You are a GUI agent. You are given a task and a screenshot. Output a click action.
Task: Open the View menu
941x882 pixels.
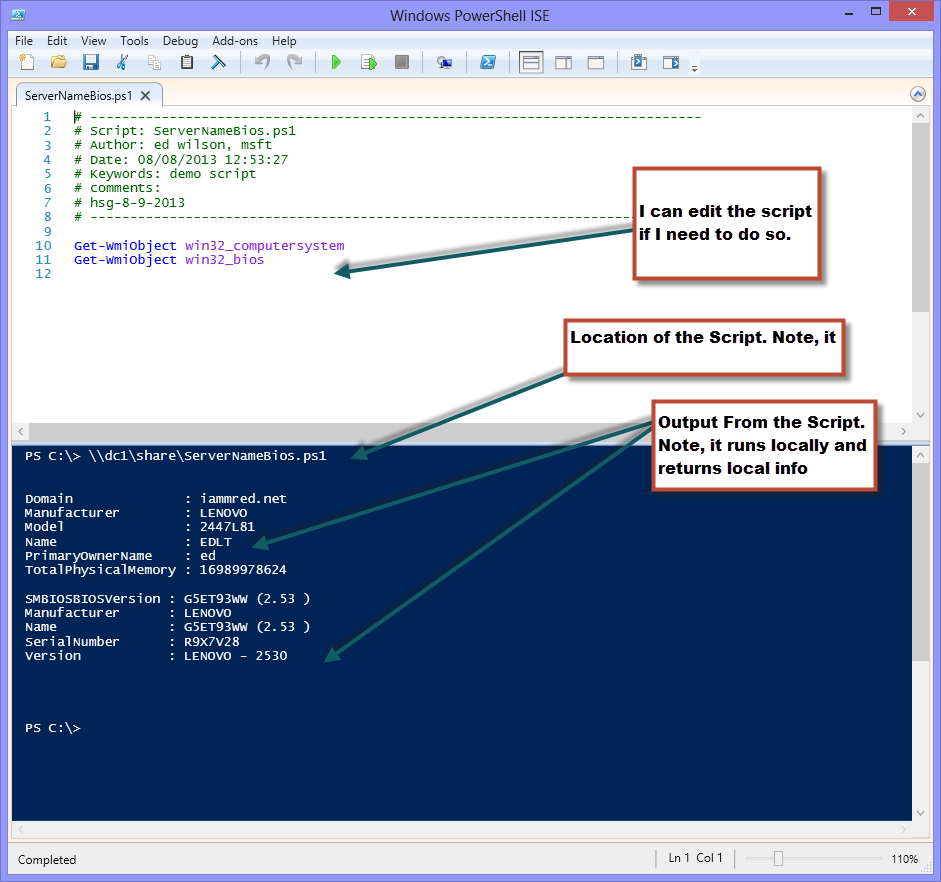(x=94, y=41)
